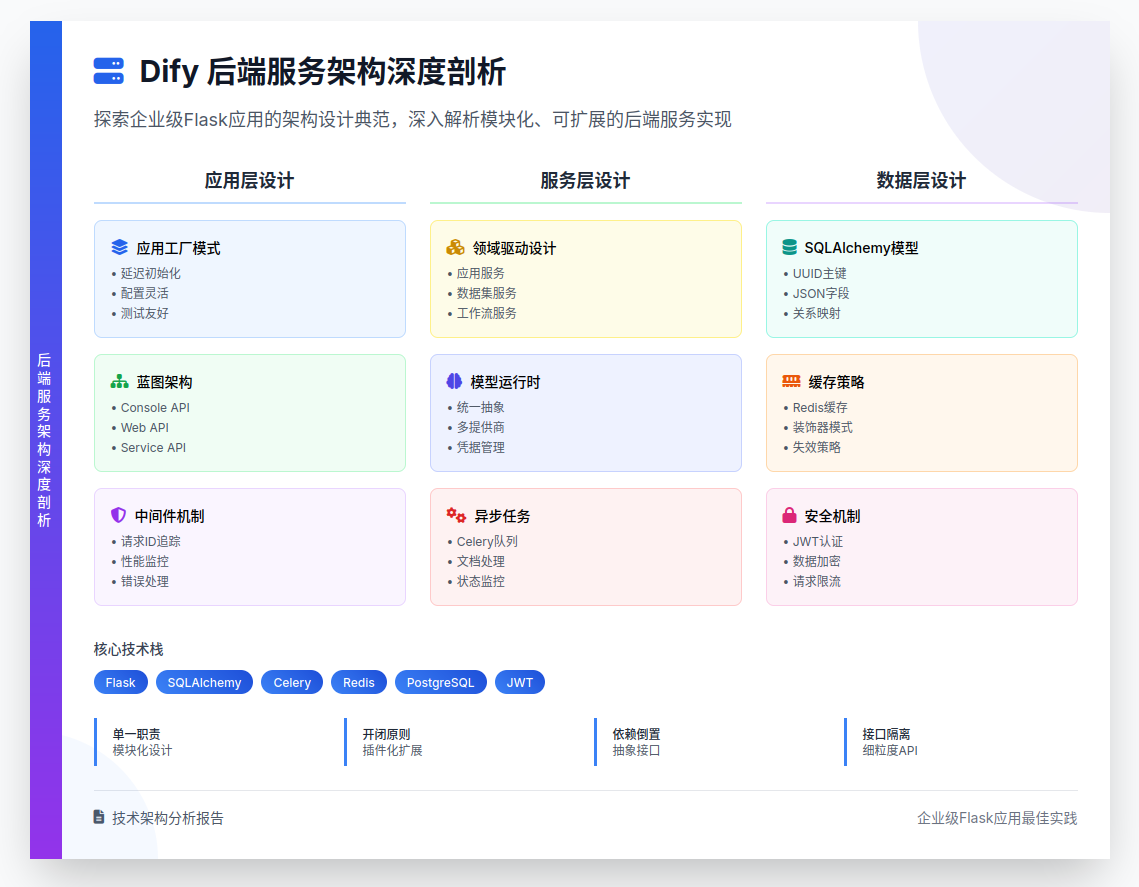Image resolution: width=1139 pixels, height=887 pixels.
Task: Click the database icon on SQLAlchemy模型 card
Action: 787,248
